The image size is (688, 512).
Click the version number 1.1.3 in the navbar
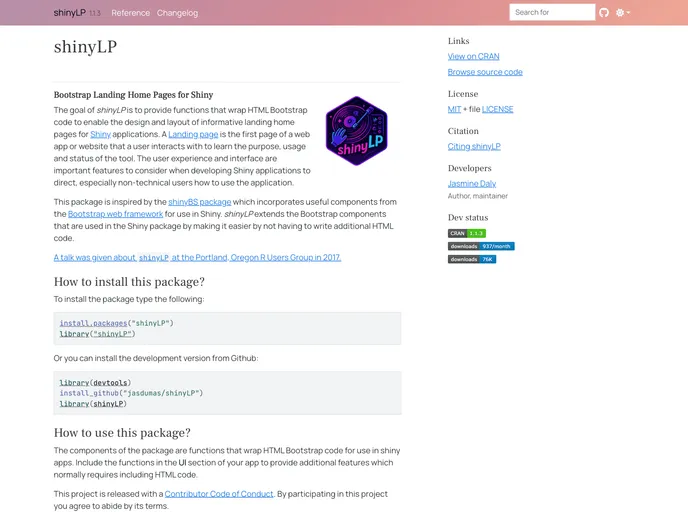click(x=95, y=13)
